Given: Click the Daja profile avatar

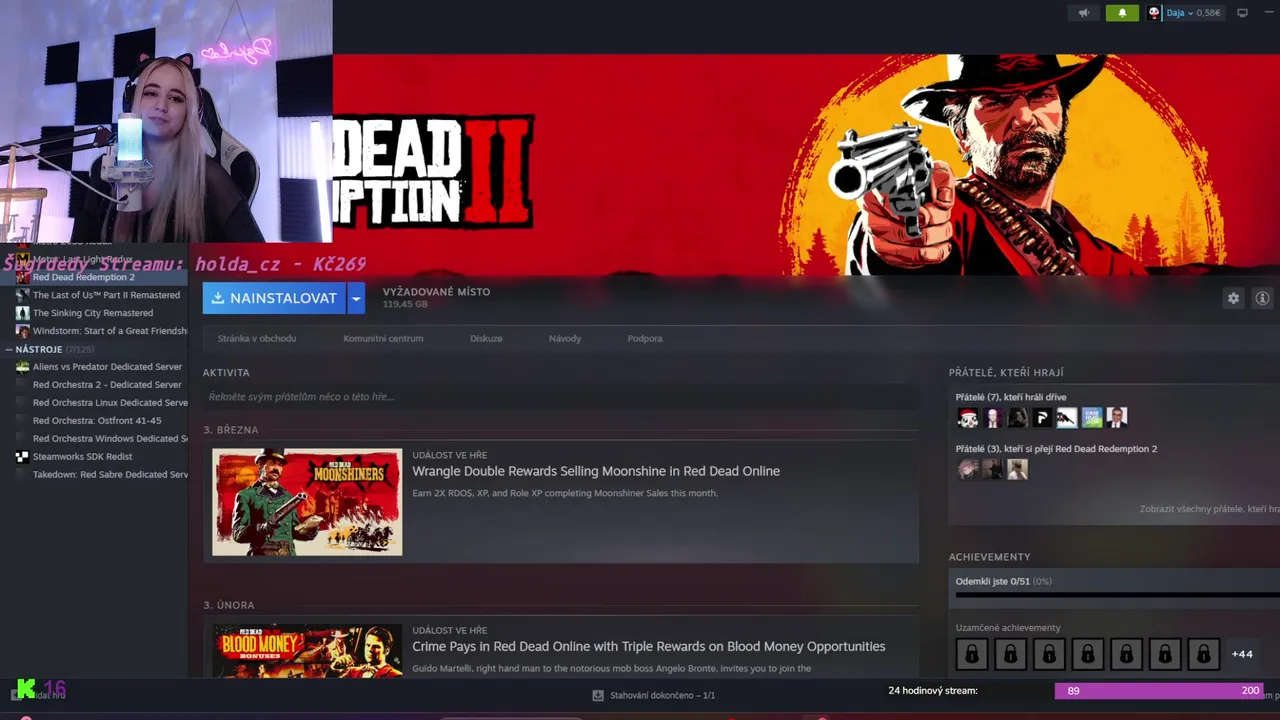Looking at the screenshot, I should pyautogui.click(x=1154, y=13).
